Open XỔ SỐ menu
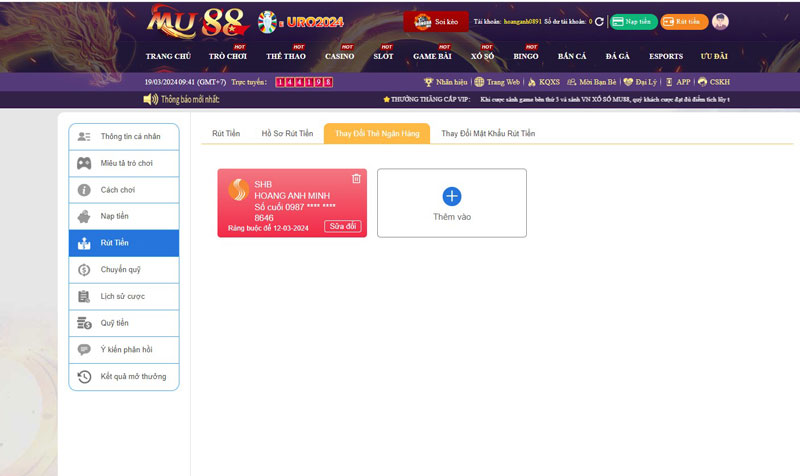Screen dimensions: 800x476 tap(482, 56)
